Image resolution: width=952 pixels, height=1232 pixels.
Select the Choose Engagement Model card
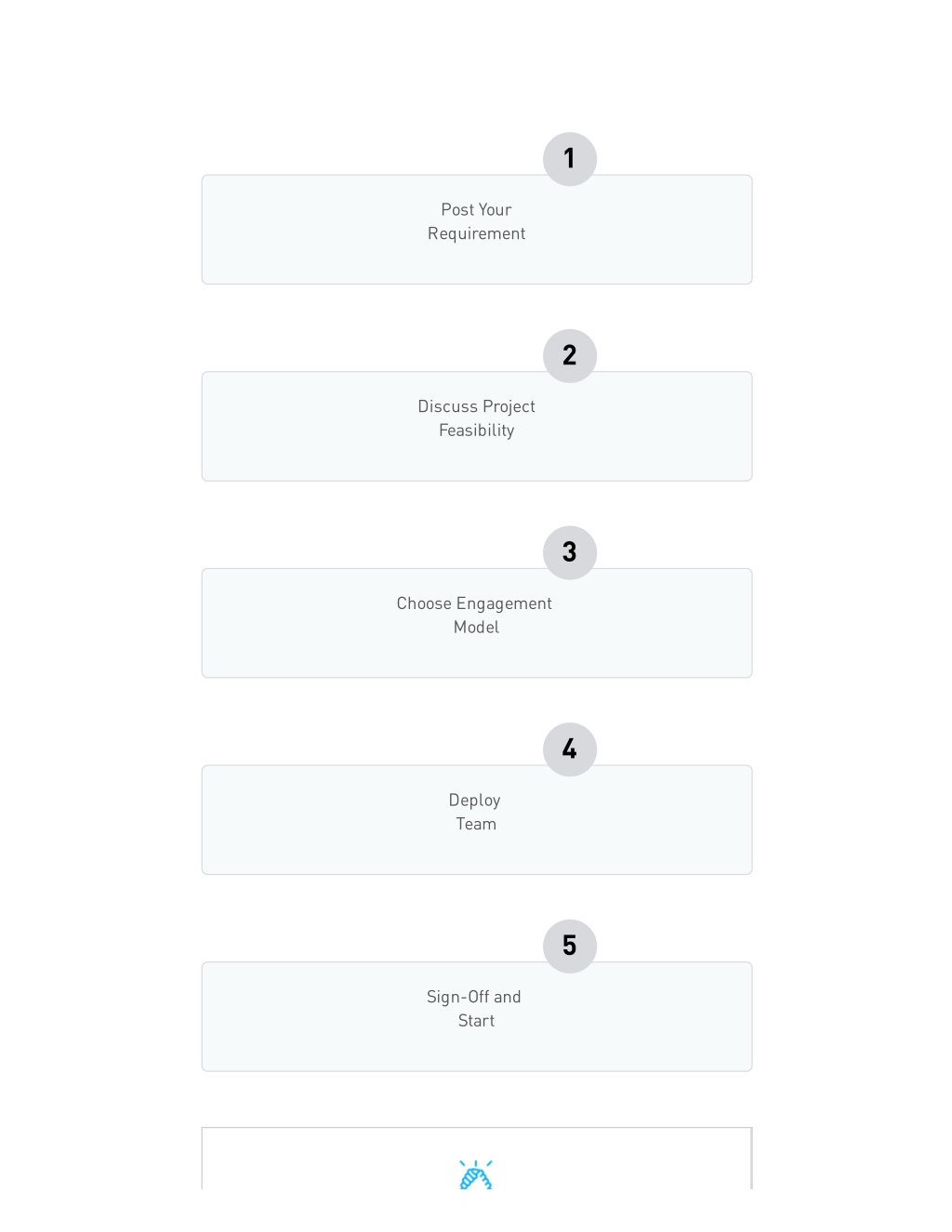(x=477, y=623)
